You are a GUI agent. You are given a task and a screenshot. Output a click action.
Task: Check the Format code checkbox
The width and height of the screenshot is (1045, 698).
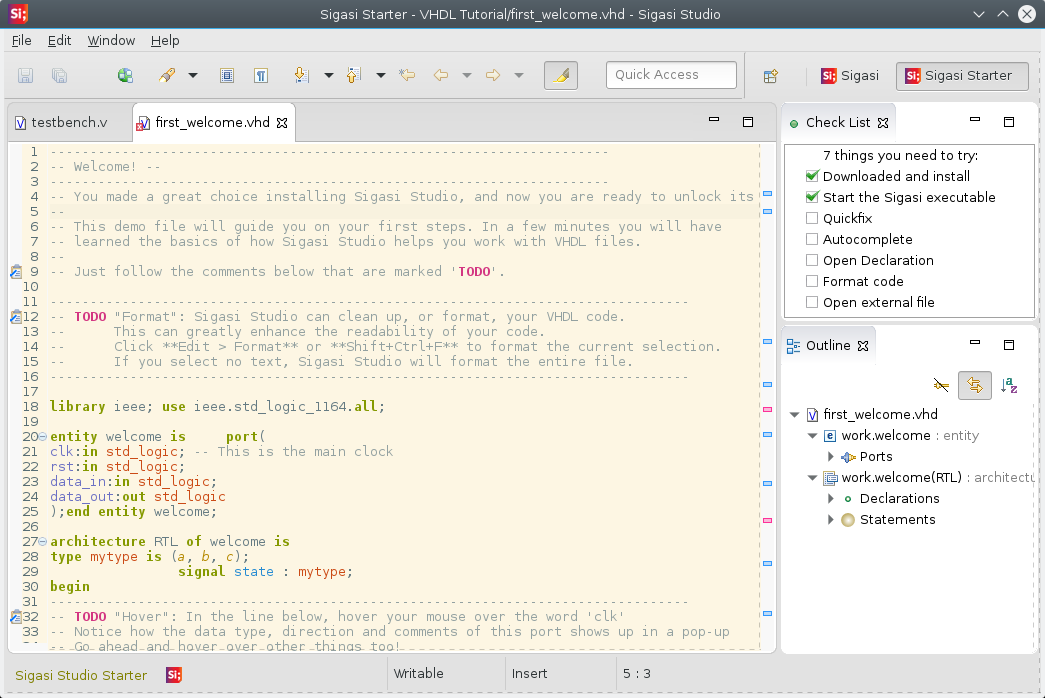tap(812, 281)
